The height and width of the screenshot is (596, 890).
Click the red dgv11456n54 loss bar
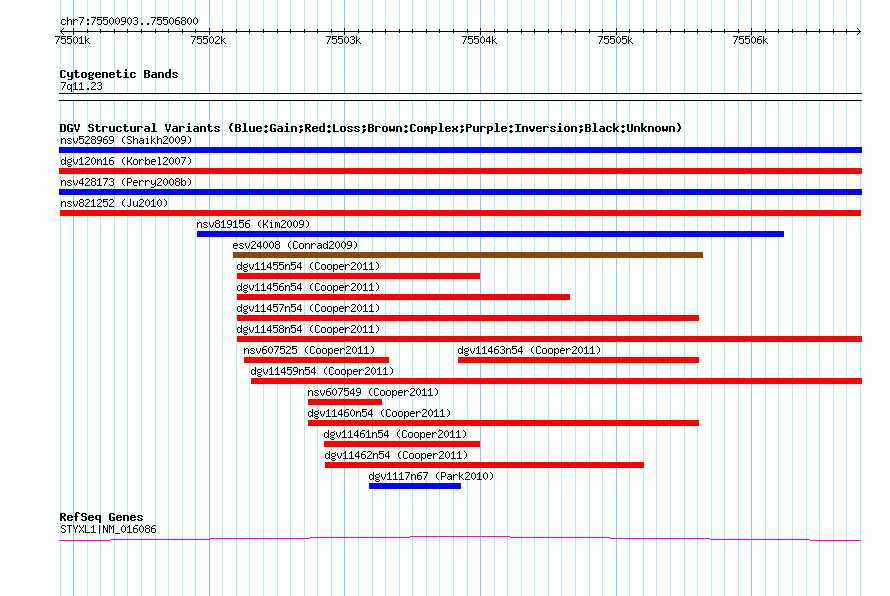point(403,297)
